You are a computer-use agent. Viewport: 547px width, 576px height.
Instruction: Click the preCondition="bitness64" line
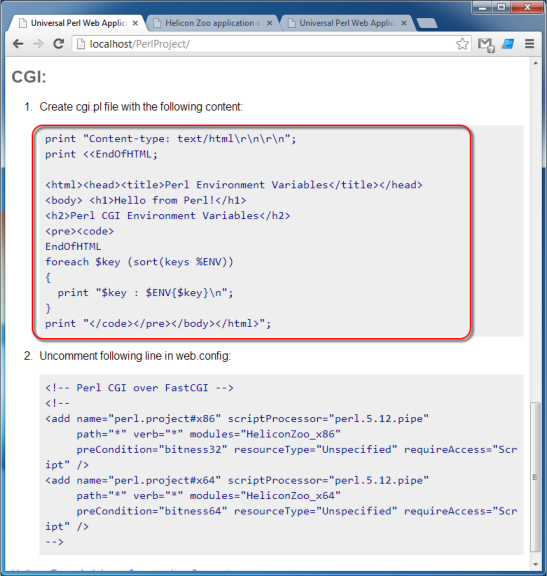click(x=297, y=511)
